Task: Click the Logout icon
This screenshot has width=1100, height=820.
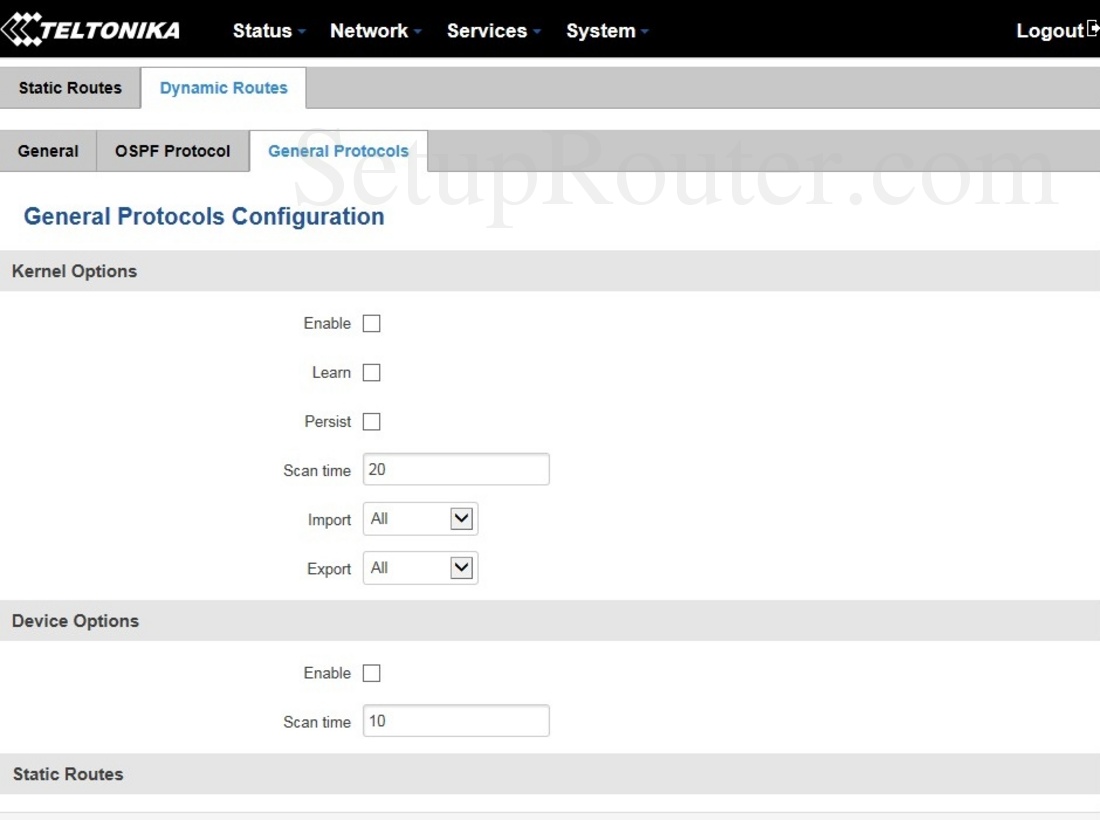Action: click(x=1092, y=29)
